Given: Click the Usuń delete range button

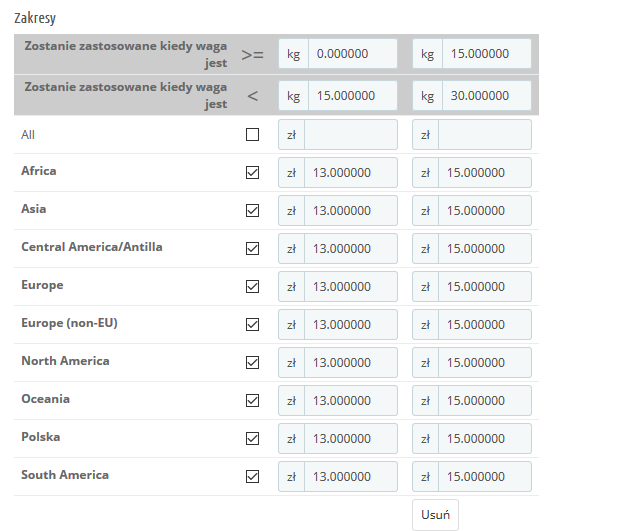Looking at the screenshot, I should click(x=435, y=515).
